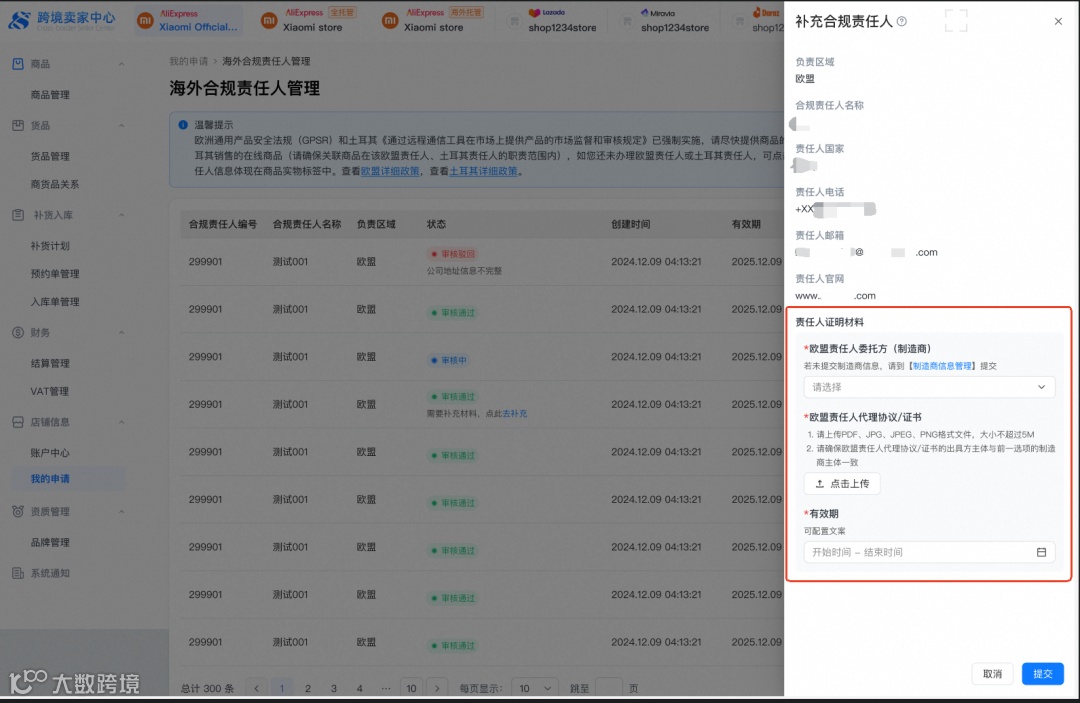Screen dimensions: 1080x703
Task: Open 预约单管理 in the sidebar
Action: coord(54,273)
